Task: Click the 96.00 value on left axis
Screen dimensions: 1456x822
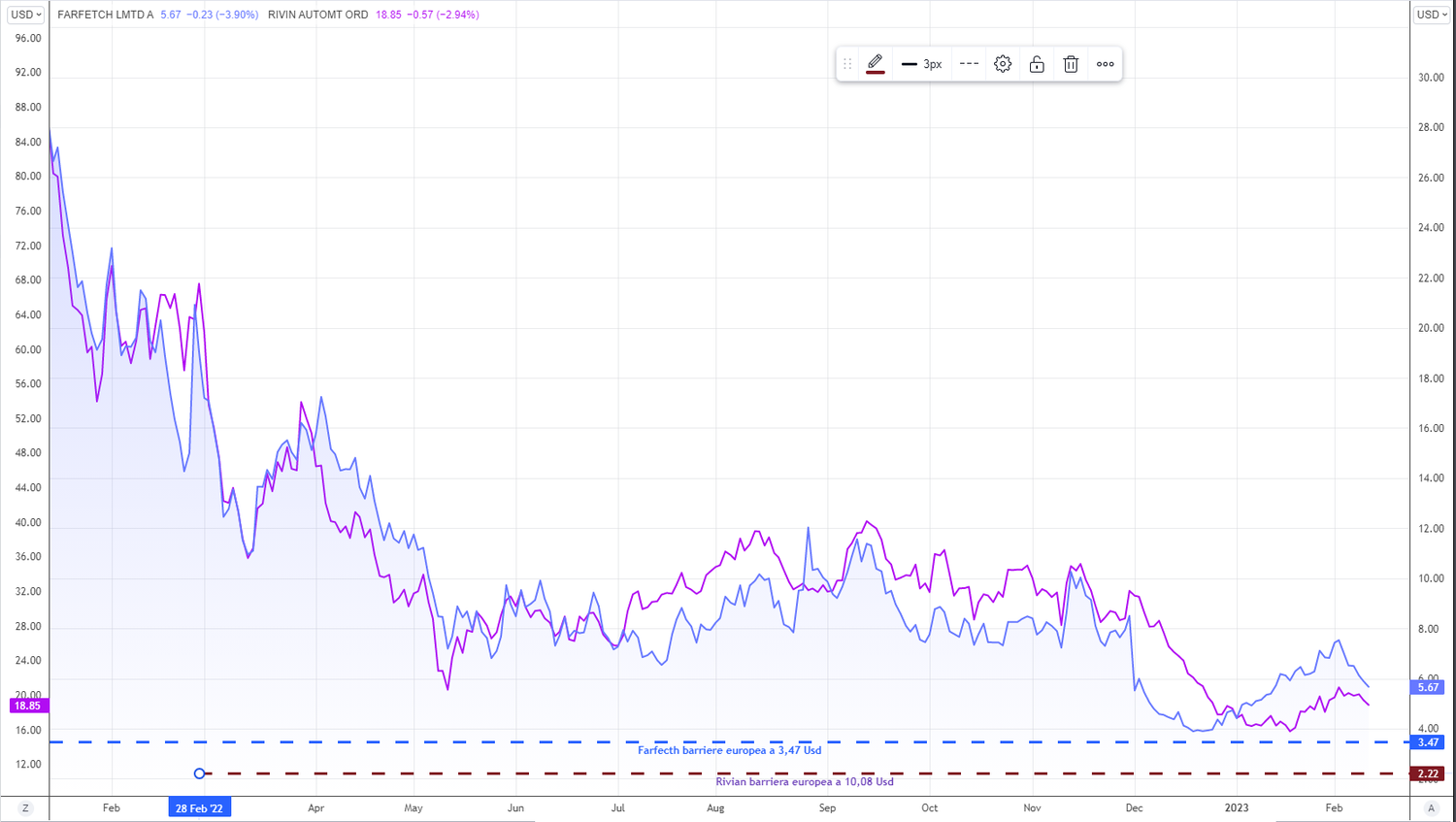Action: pos(28,39)
